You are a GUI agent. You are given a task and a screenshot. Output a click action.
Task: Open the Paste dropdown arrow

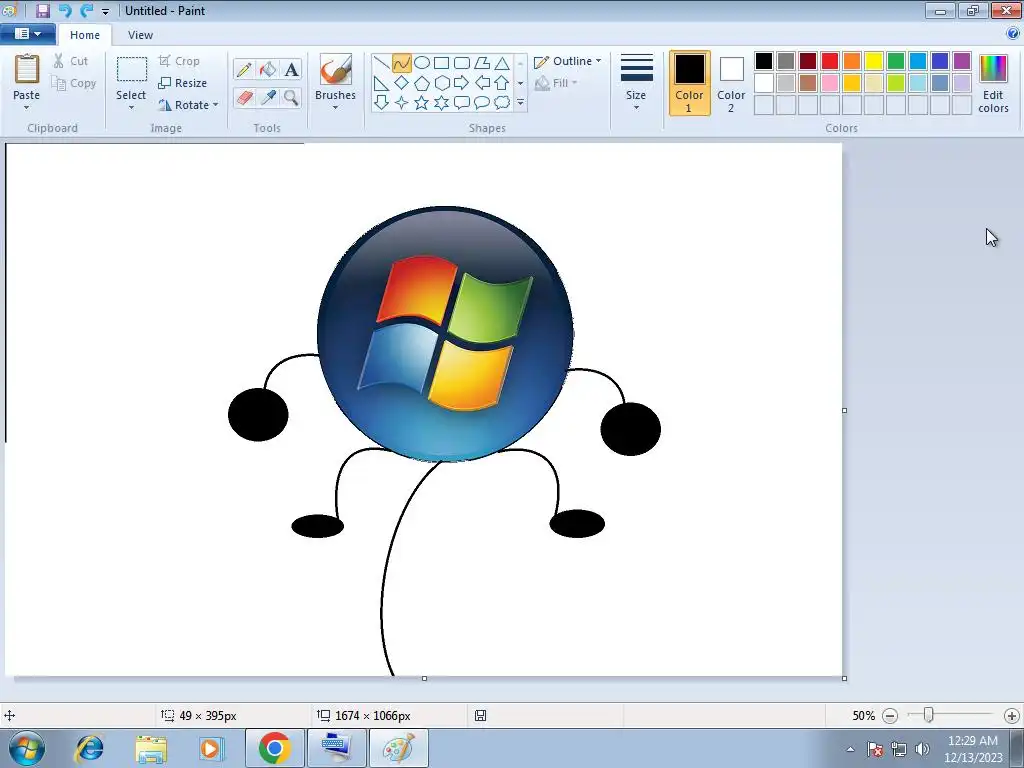[x=26, y=108]
